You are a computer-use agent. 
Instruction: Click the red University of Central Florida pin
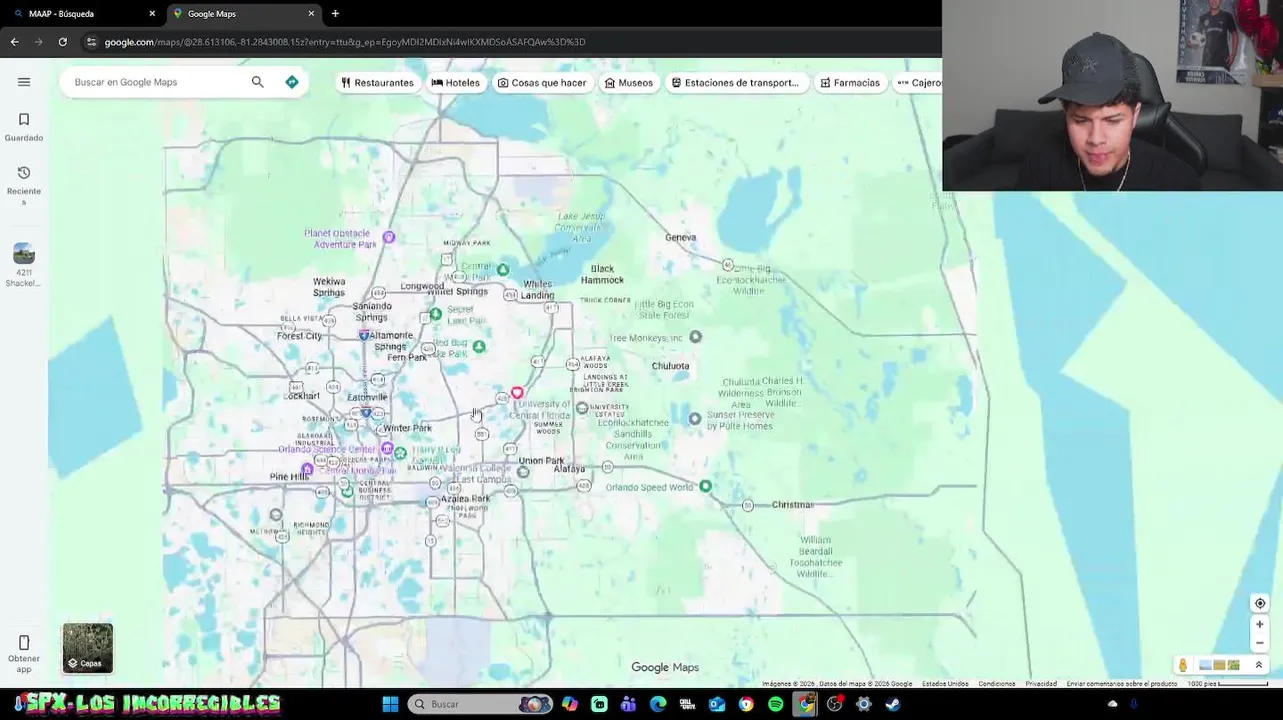click(x=517, y=393)
